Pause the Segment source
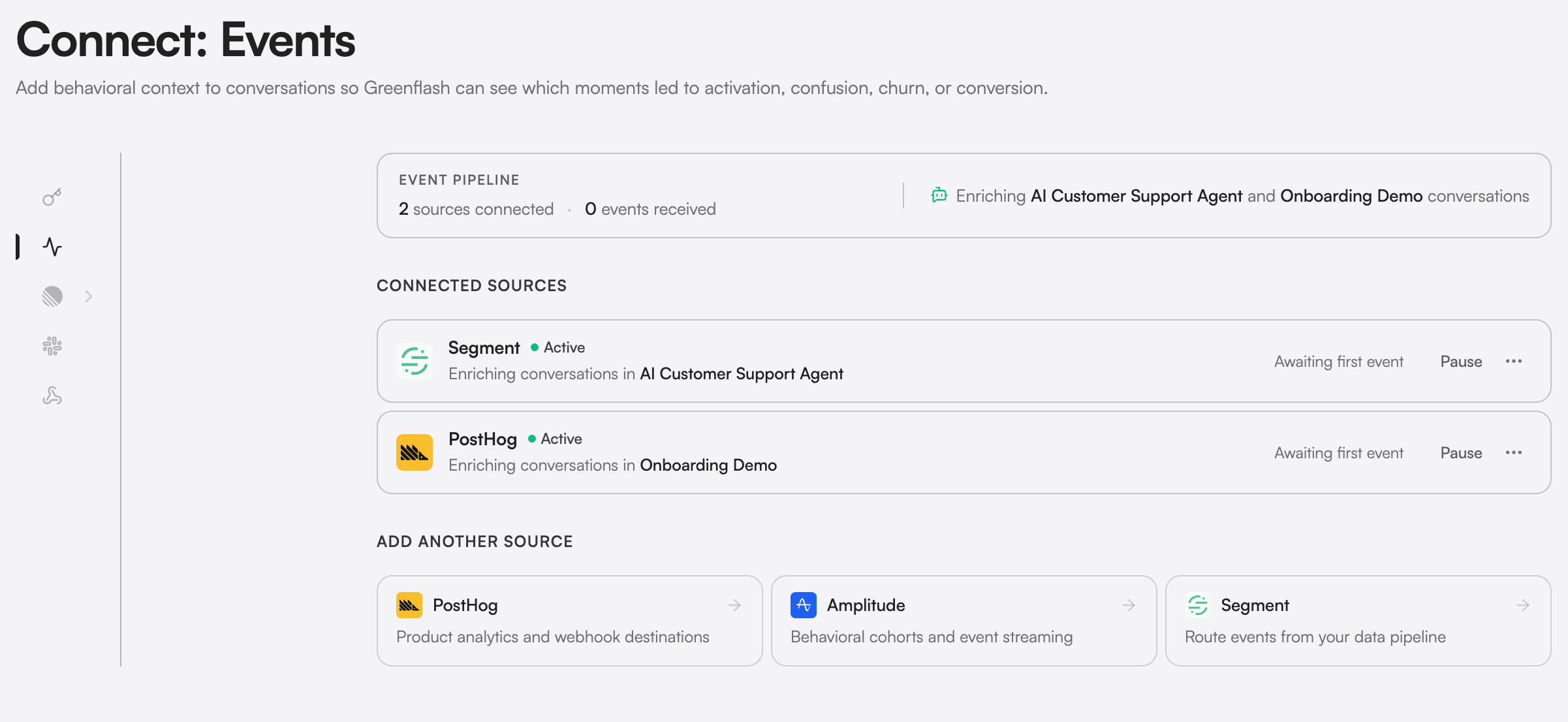The height and width of the screenshot is (722, 1568). point(1461,362)
